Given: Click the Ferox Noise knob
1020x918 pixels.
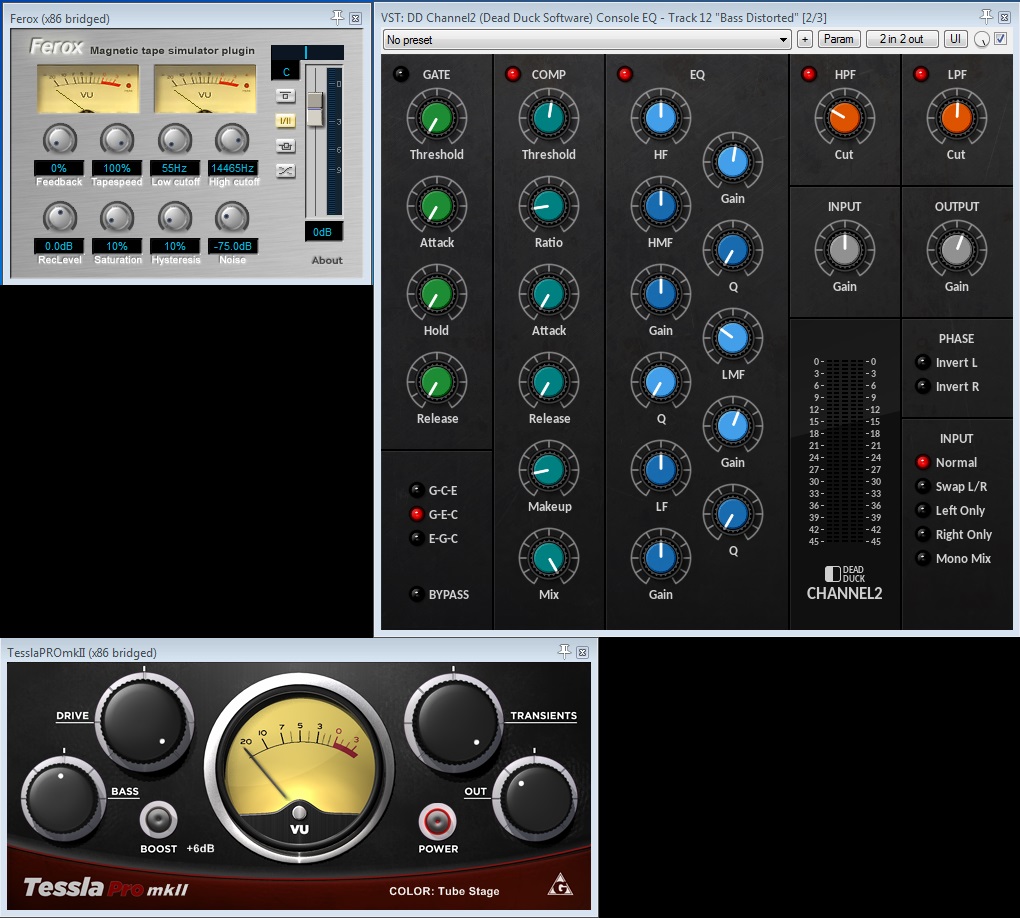Looking at the screenshot, I should (232, 217).
